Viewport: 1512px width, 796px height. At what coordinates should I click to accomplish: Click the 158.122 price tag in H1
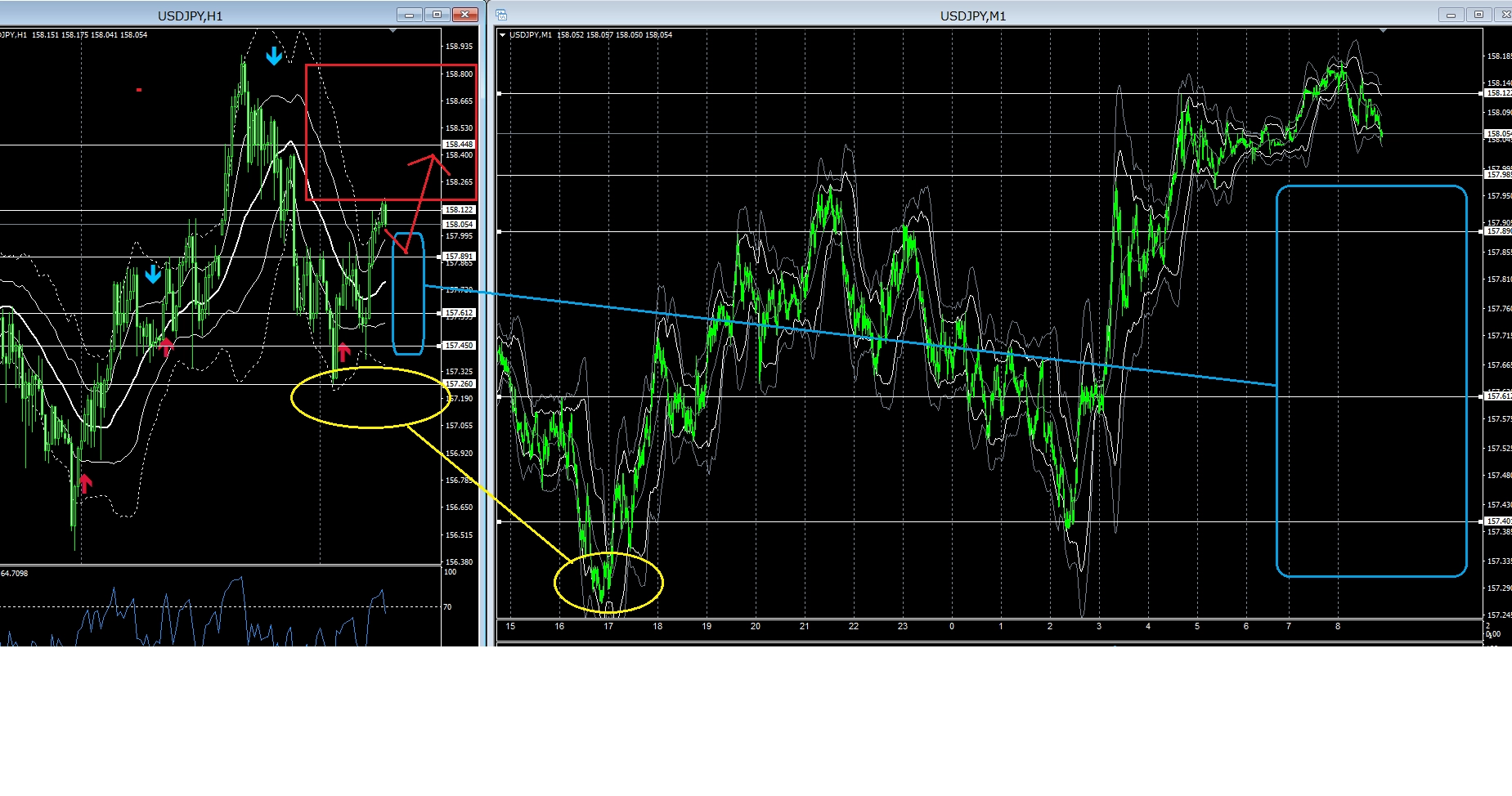point(459,210)
